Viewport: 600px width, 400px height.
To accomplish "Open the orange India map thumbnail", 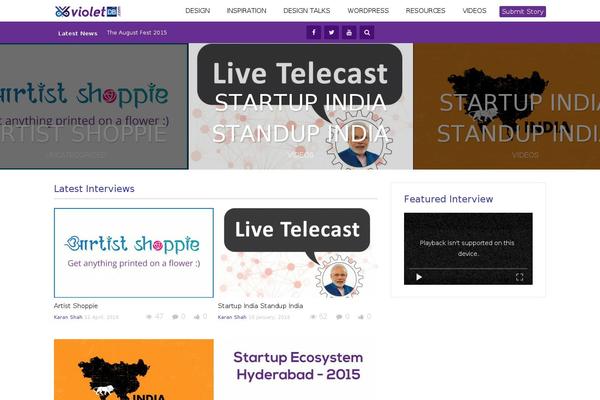I will [134, 369].
